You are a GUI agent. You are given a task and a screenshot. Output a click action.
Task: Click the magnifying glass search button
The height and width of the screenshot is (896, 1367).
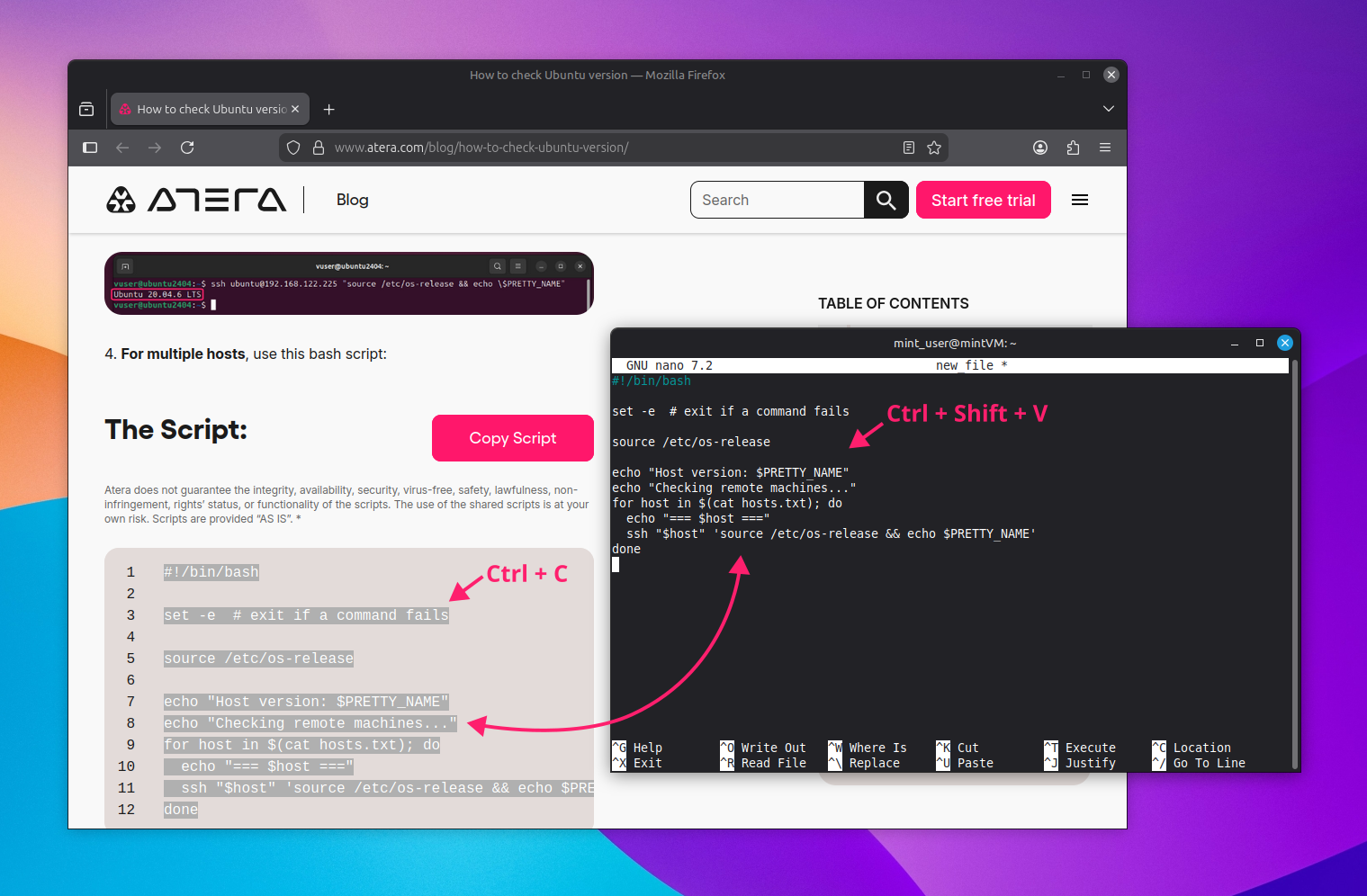coord(886,200)
